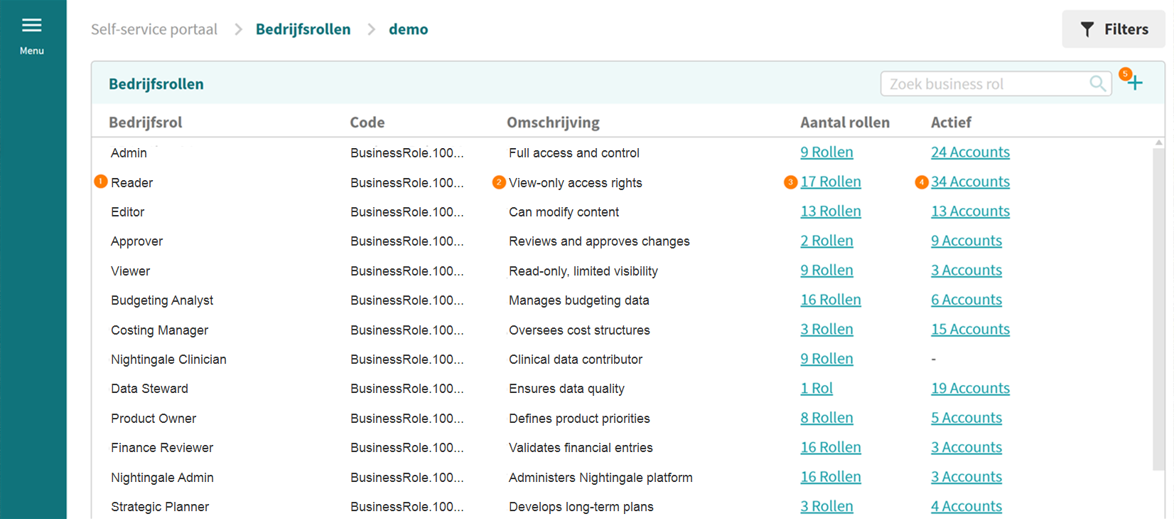Open 17 Rollen link for Reader
The width and height of the screenshot is (1174, 519).
point(830,182)
